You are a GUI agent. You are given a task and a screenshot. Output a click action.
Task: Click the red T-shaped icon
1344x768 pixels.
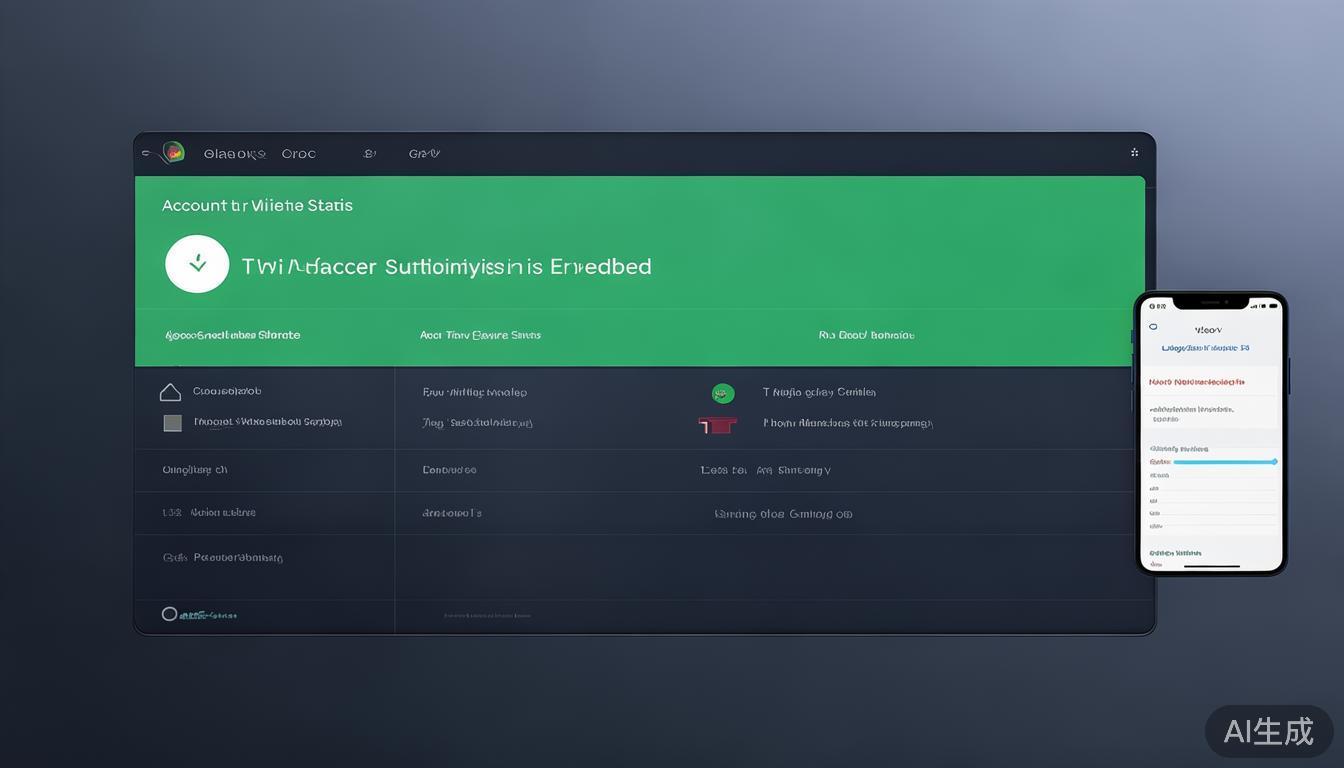[x=718, y=425]
